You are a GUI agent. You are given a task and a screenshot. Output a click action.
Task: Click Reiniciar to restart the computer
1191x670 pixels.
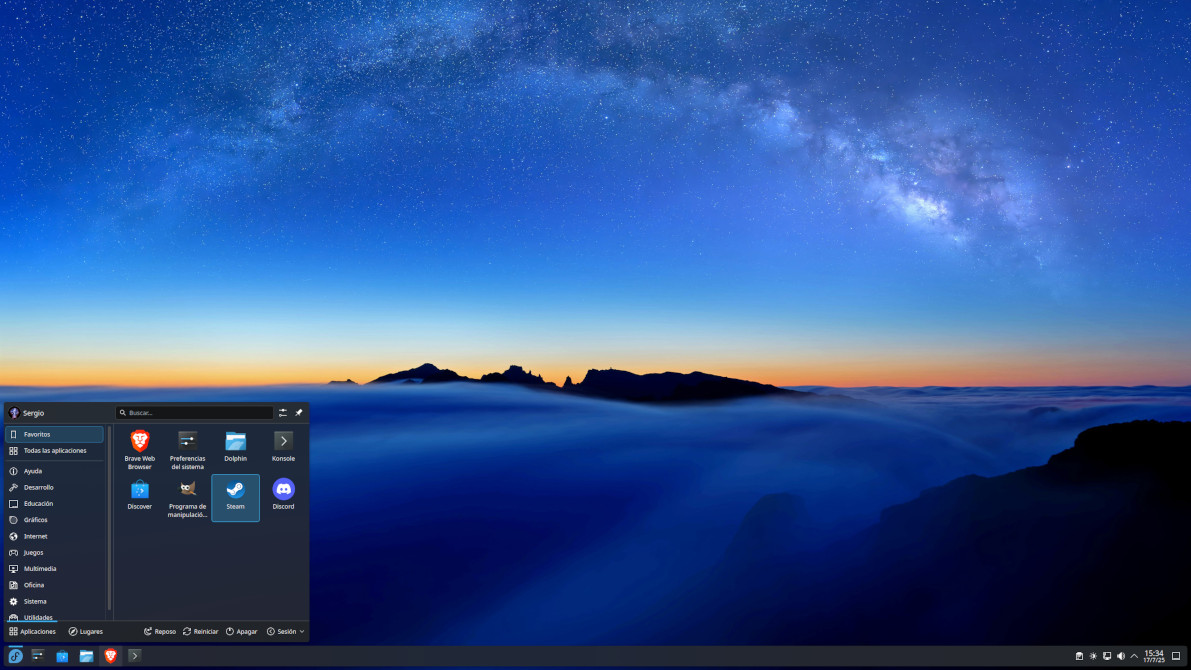point(201,631)
